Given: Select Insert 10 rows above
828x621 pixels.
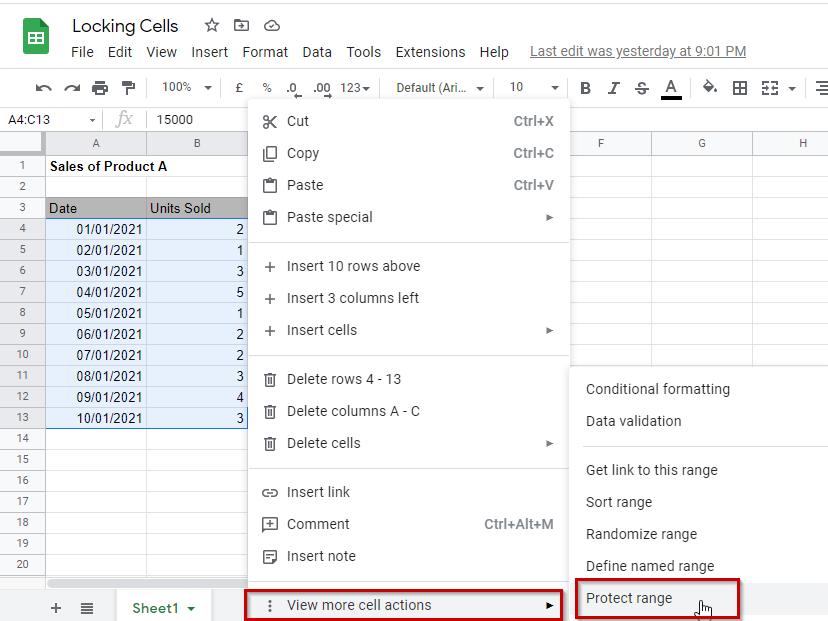Looking at the screenshot, I should point(409,266).
